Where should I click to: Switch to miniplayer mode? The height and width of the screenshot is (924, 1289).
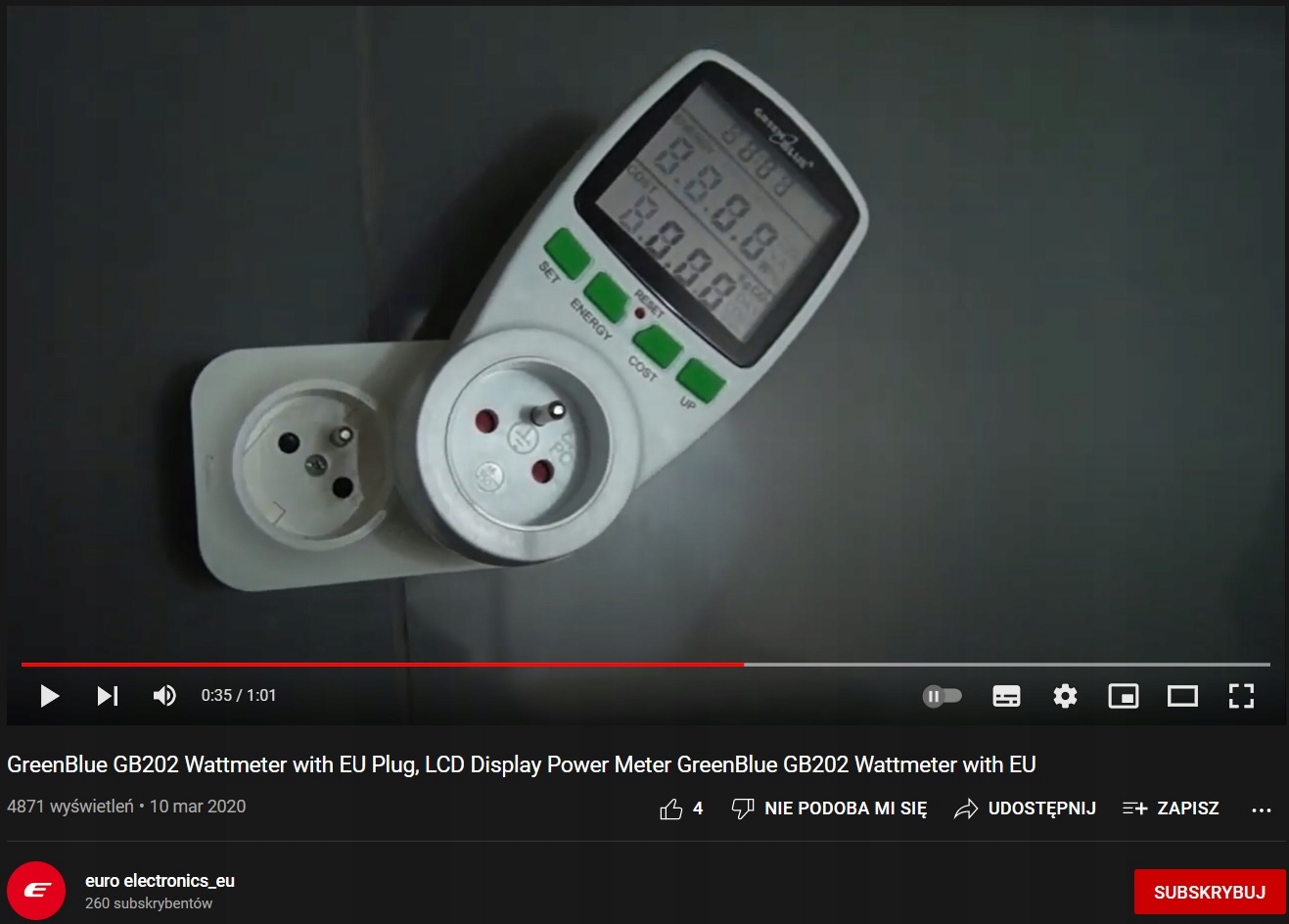click(1123, 696)
